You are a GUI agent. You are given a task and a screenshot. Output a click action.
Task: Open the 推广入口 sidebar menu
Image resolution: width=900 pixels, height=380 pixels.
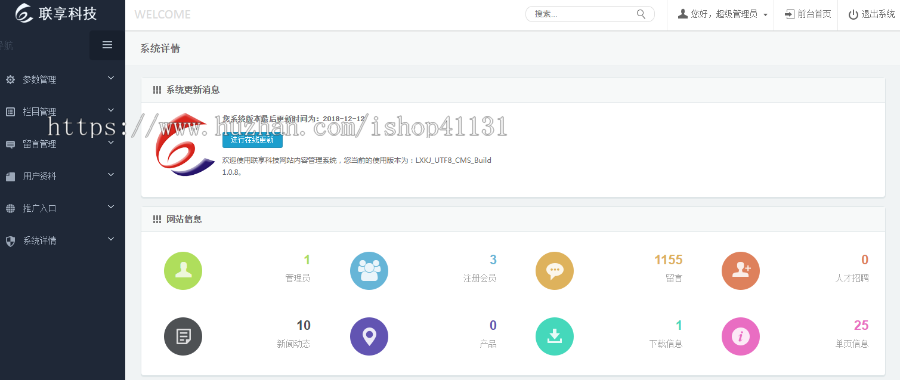click(x=62, y=208)
